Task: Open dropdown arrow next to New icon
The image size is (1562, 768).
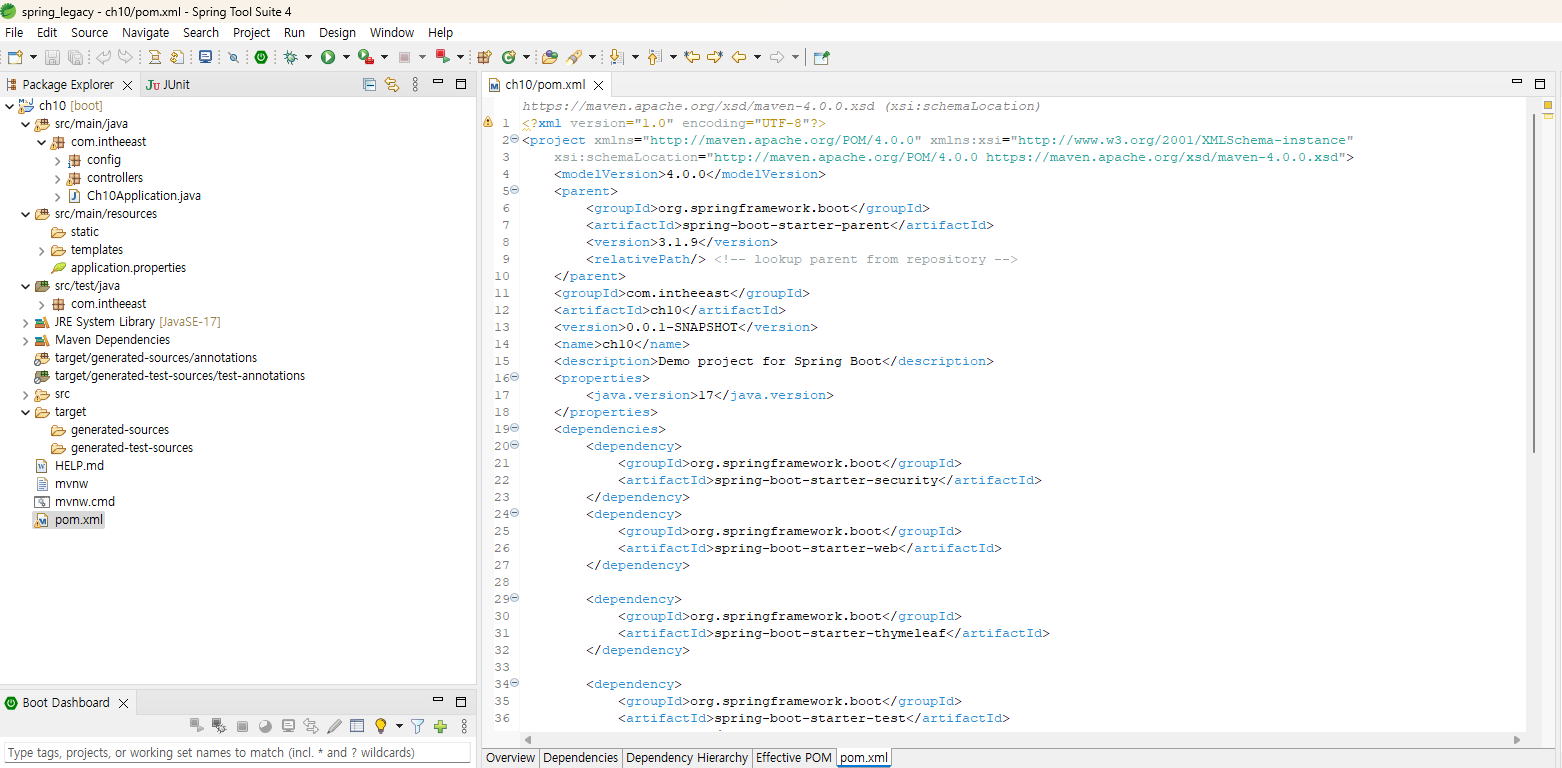Action: tap(33, 57)
